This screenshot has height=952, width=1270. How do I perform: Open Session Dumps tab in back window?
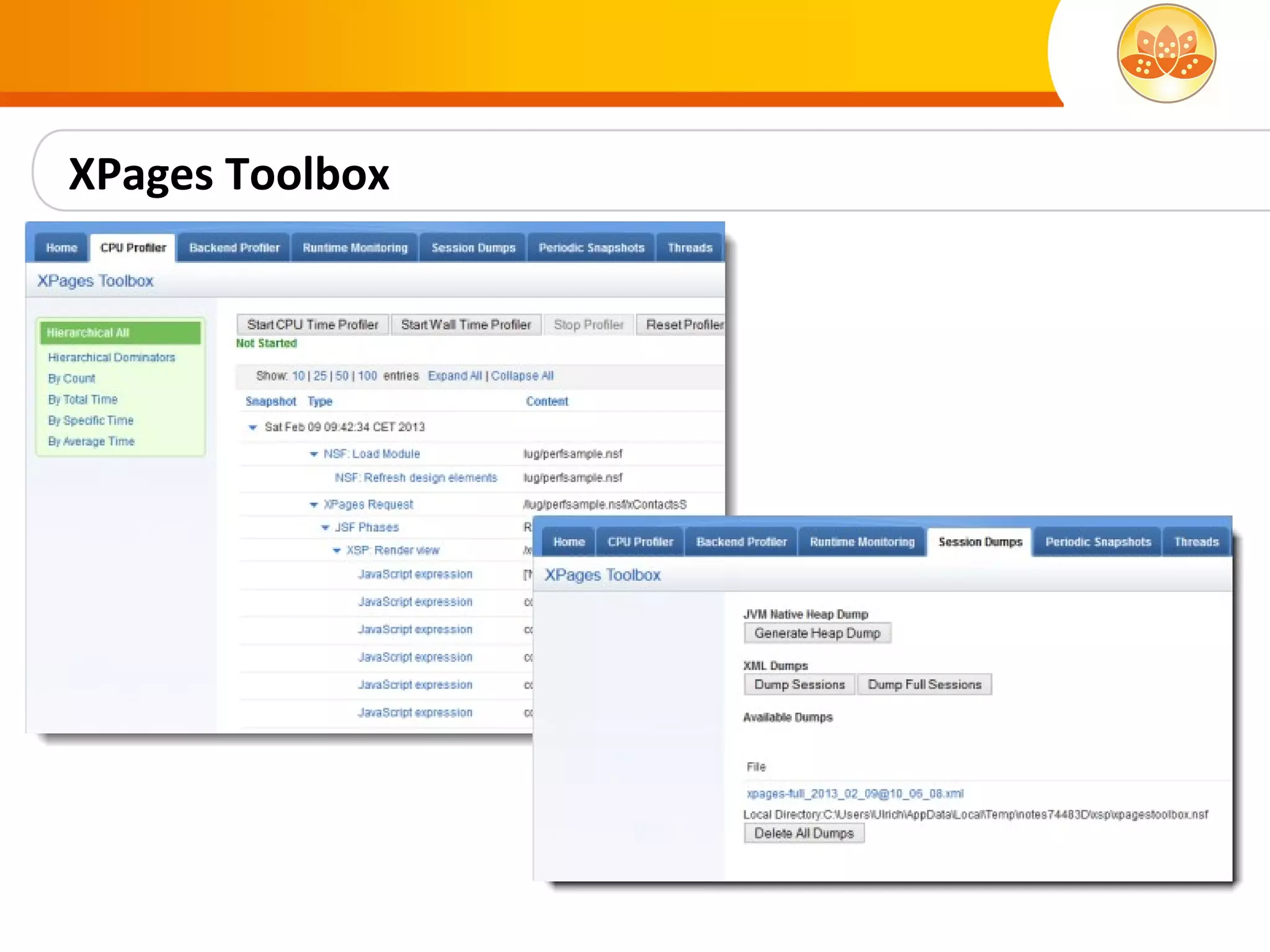point(473,248)
